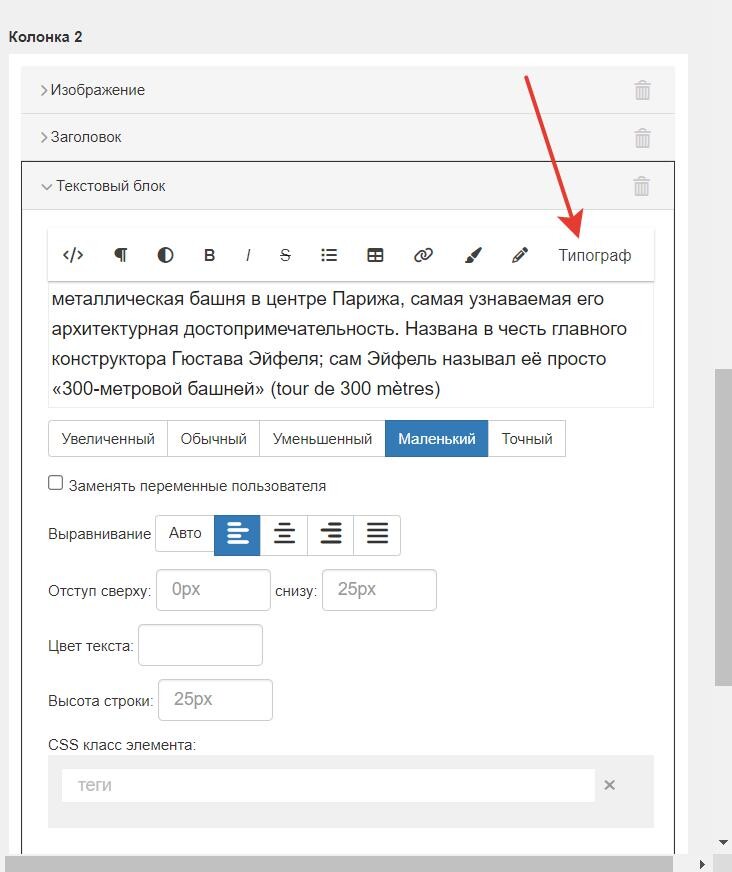Image resolution: width=732 pixels, height=872 pixels.
Task: Open the HTML source code view
Action: [x=73, y=255]
